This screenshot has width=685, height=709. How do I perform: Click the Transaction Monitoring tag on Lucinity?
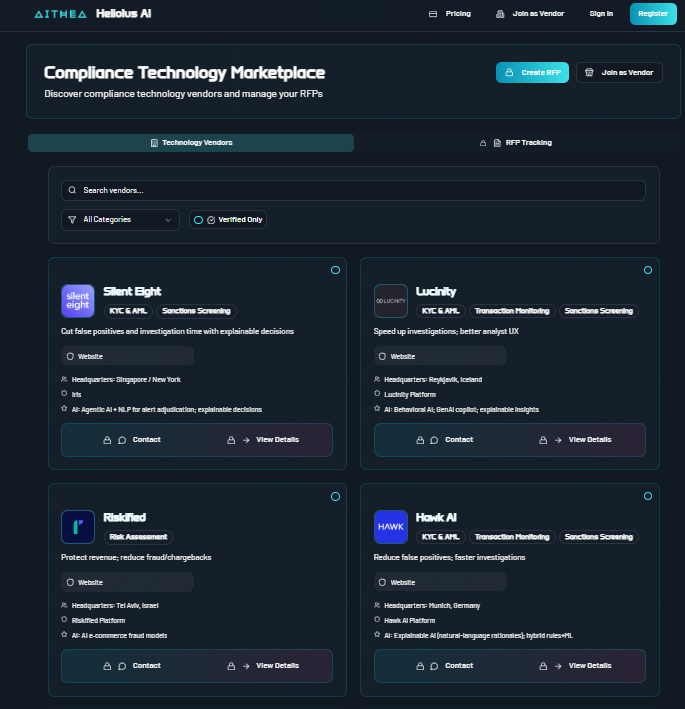click(512, 311)
